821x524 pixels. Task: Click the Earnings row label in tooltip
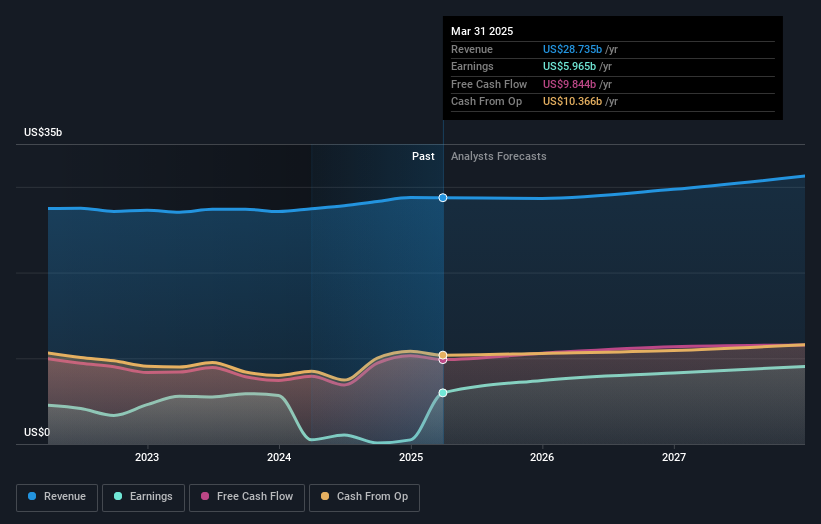pos(472,66)
